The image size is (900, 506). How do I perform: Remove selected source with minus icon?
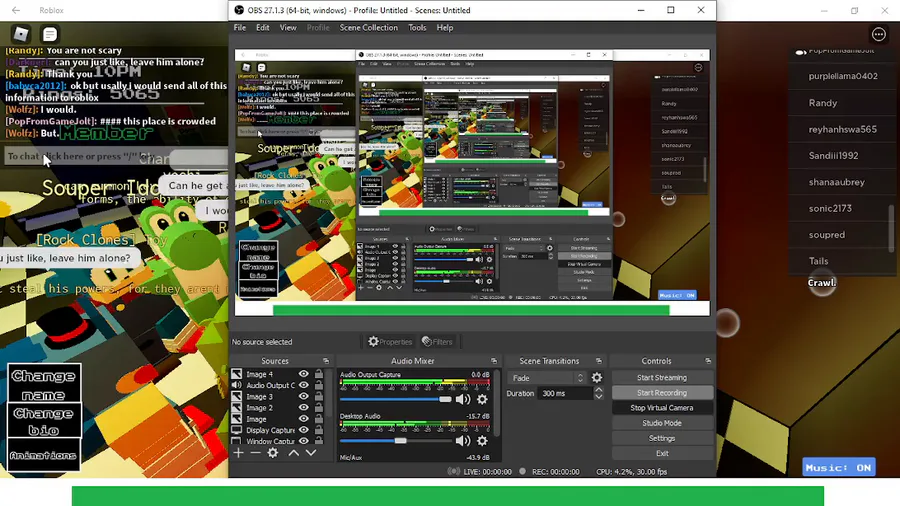click(x=255, y=453)
